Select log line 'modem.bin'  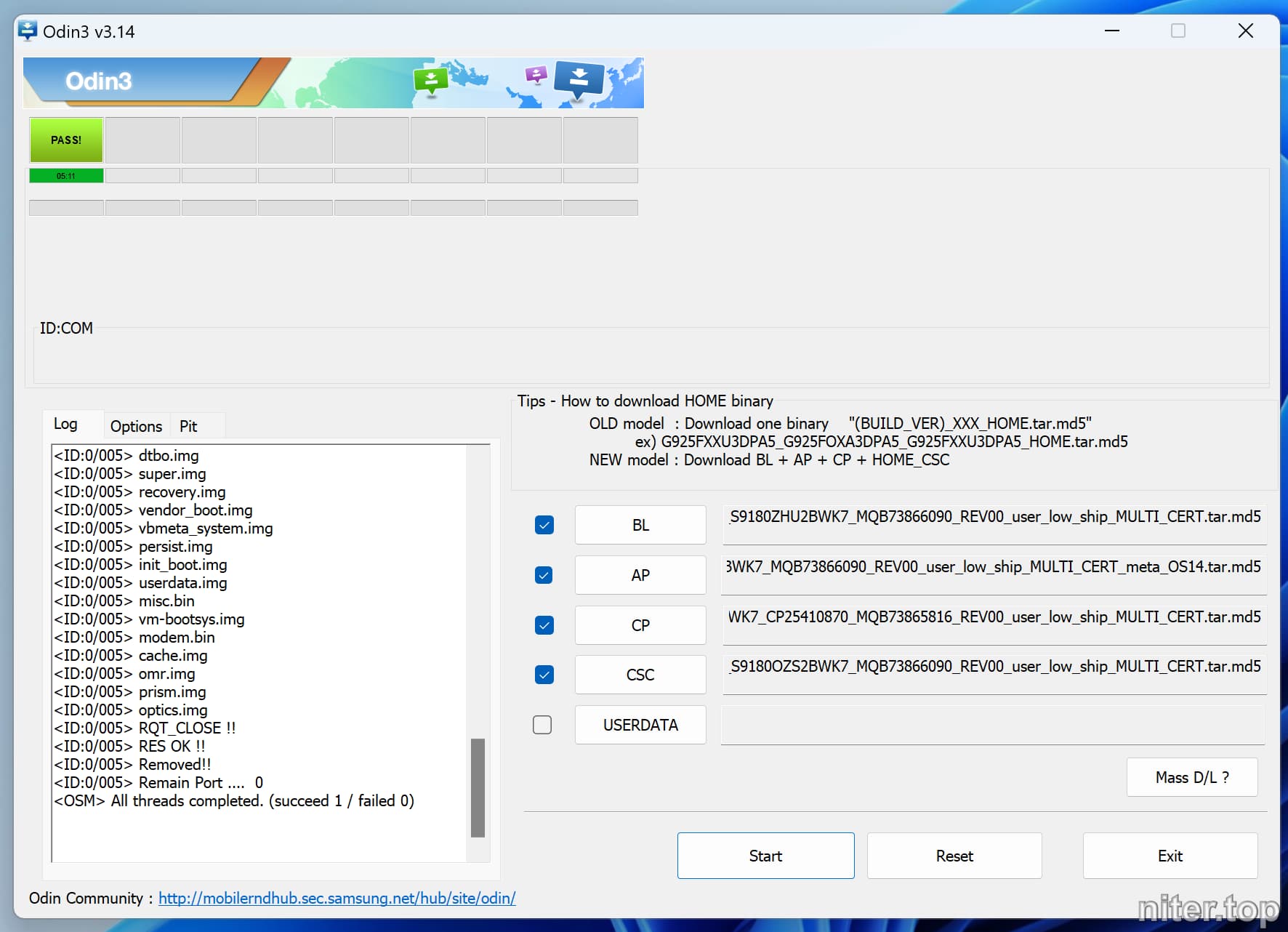pyautogui.click(x=134, y=638)
